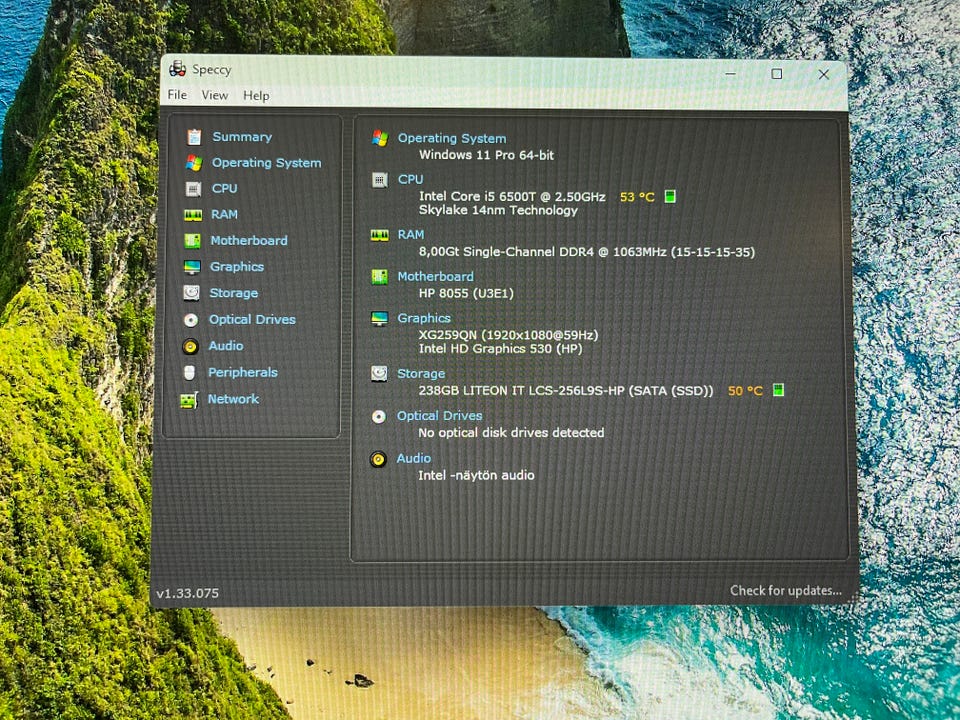Open RAM heading link in summary panel
The image size is (960, 720).
coord(410,234)
